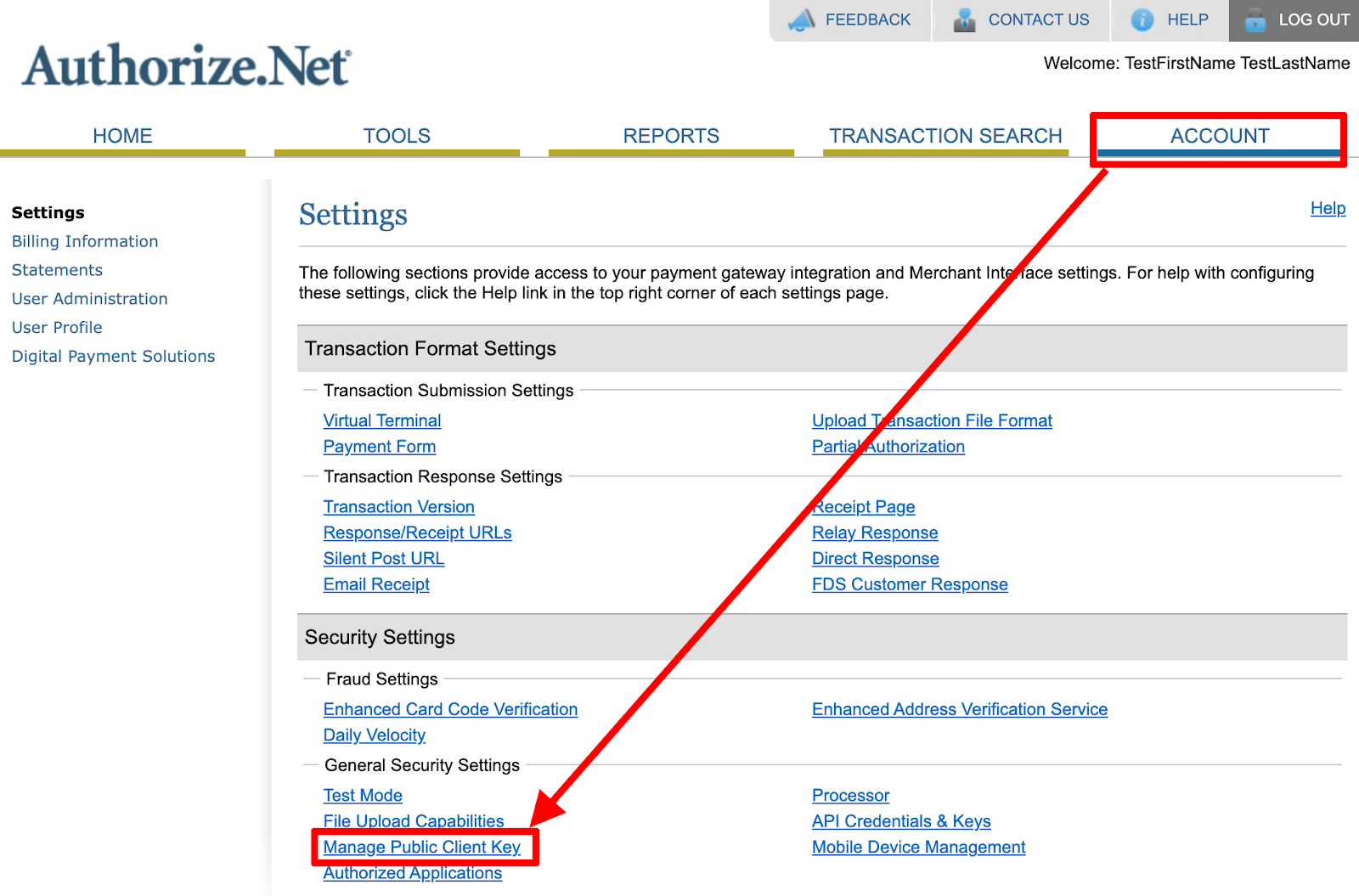
Task: Open API Credentials & Keys link
Action: tap(901, 821)
